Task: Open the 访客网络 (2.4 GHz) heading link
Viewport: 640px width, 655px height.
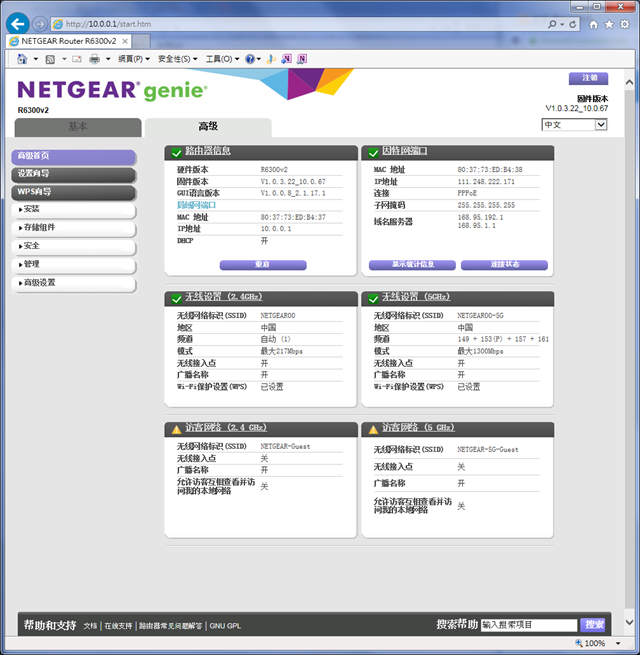Action: (x=226, y=427)
